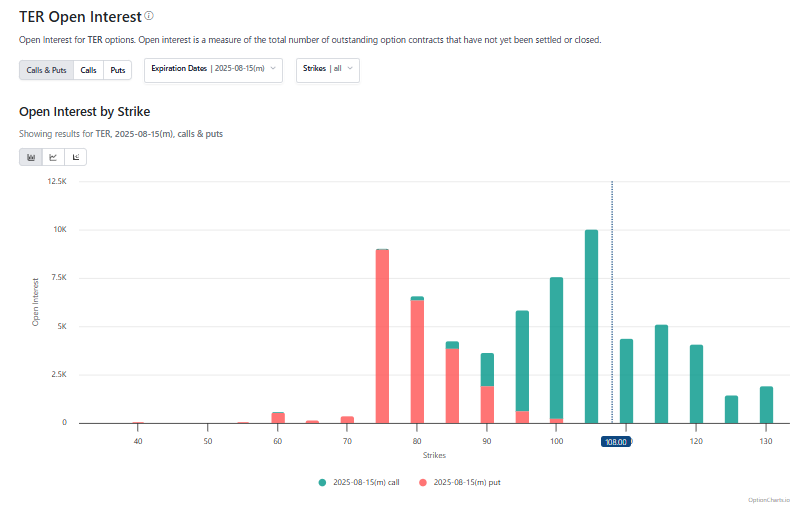Show only Puts open interest
Image resolution: width=810 pixels, height=508 pixels.
tap(118, 71)
